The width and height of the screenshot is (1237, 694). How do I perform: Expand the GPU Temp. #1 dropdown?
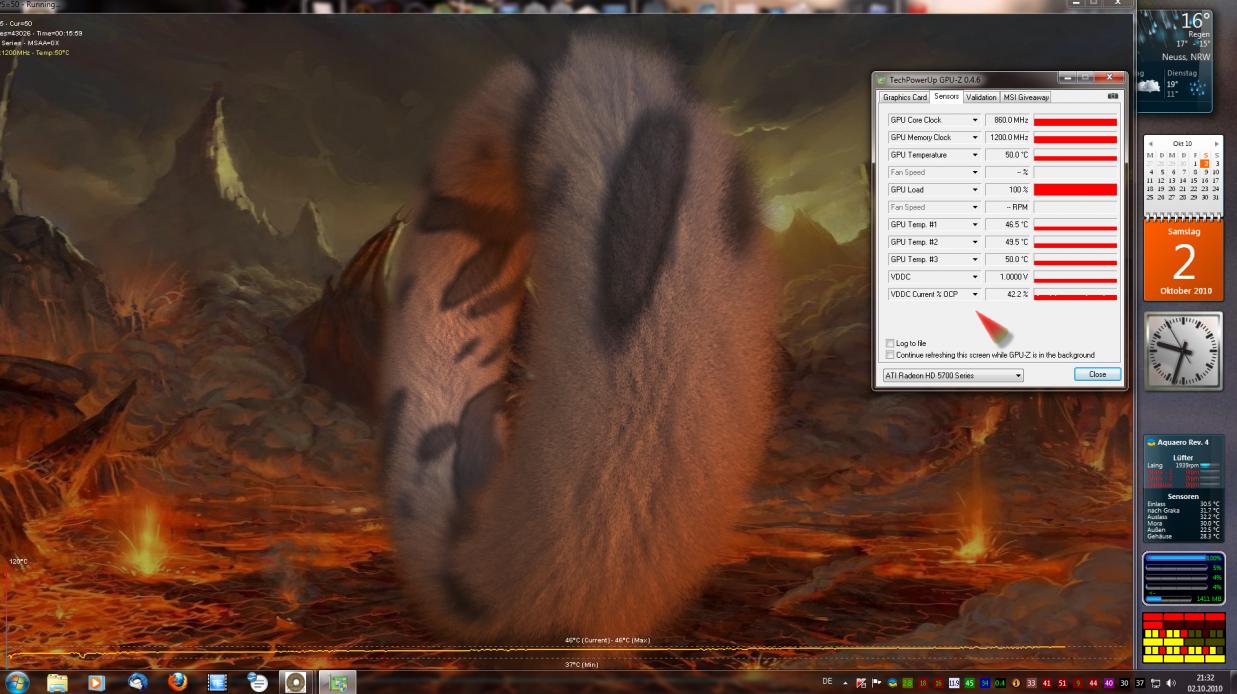(975, 225)
